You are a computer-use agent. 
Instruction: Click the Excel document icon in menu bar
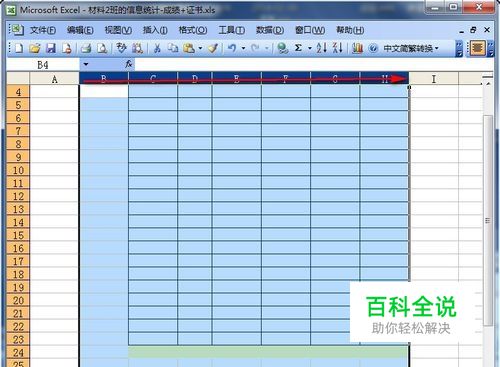coord(17,30)
